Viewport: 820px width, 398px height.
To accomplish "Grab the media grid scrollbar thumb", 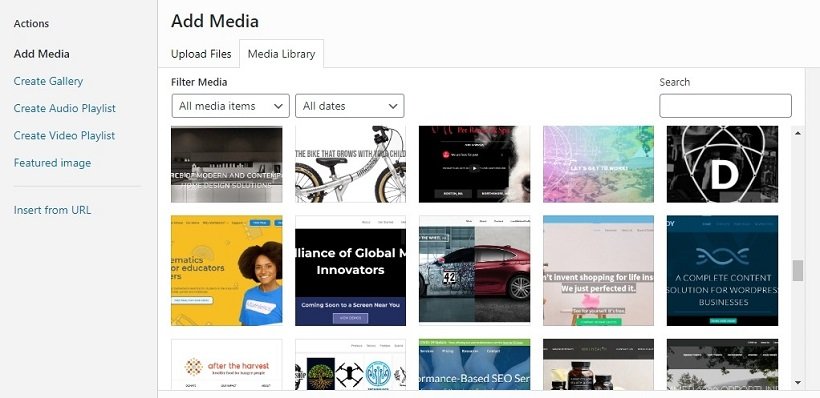I will (798, 270).
